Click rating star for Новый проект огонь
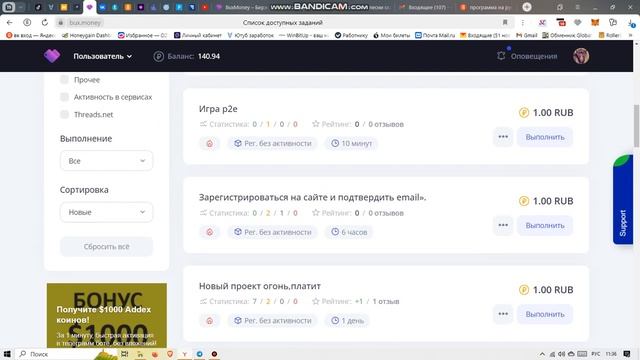Viewport: 640px width, 360px height. click(316, 301)
